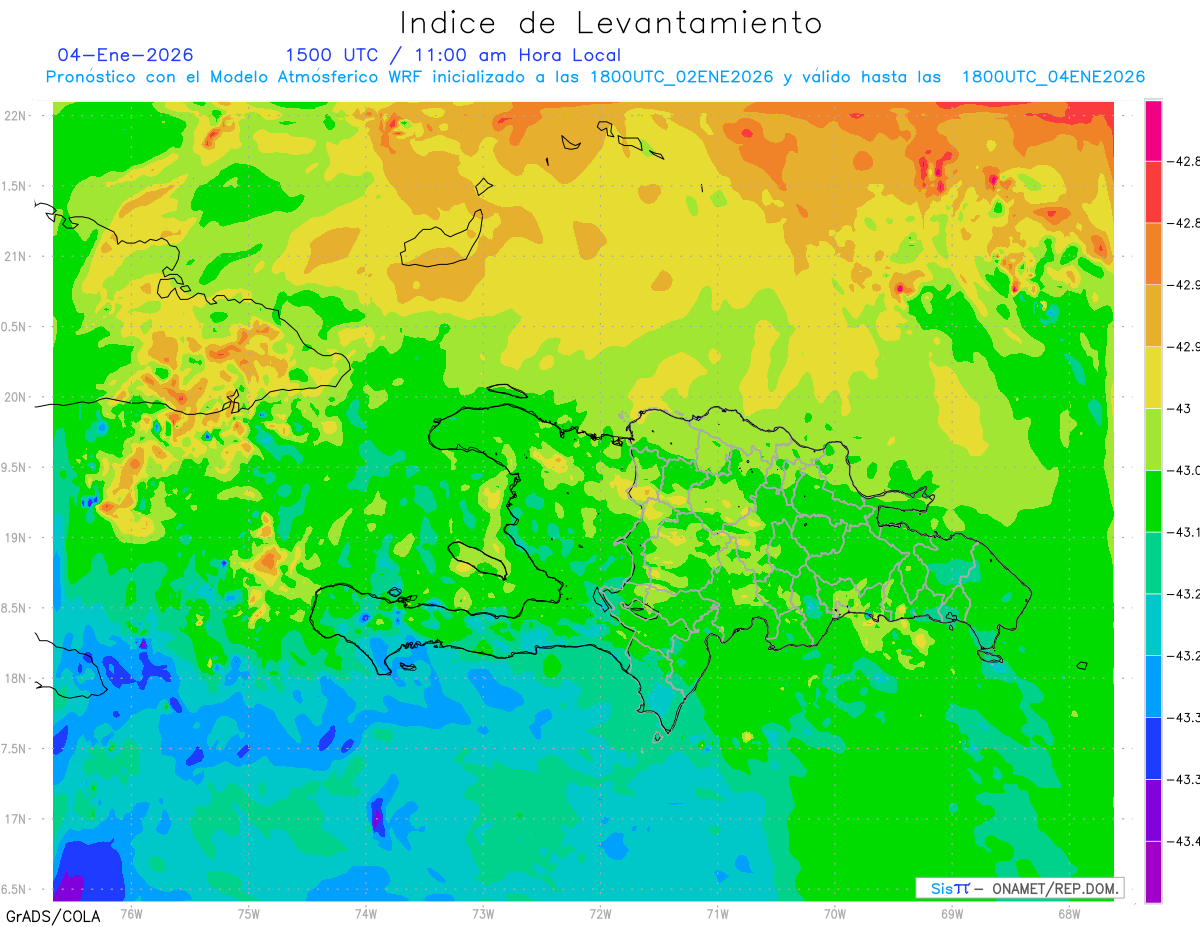
Task: Click the '-43.1' color bar value
Action: [1186, 532]
